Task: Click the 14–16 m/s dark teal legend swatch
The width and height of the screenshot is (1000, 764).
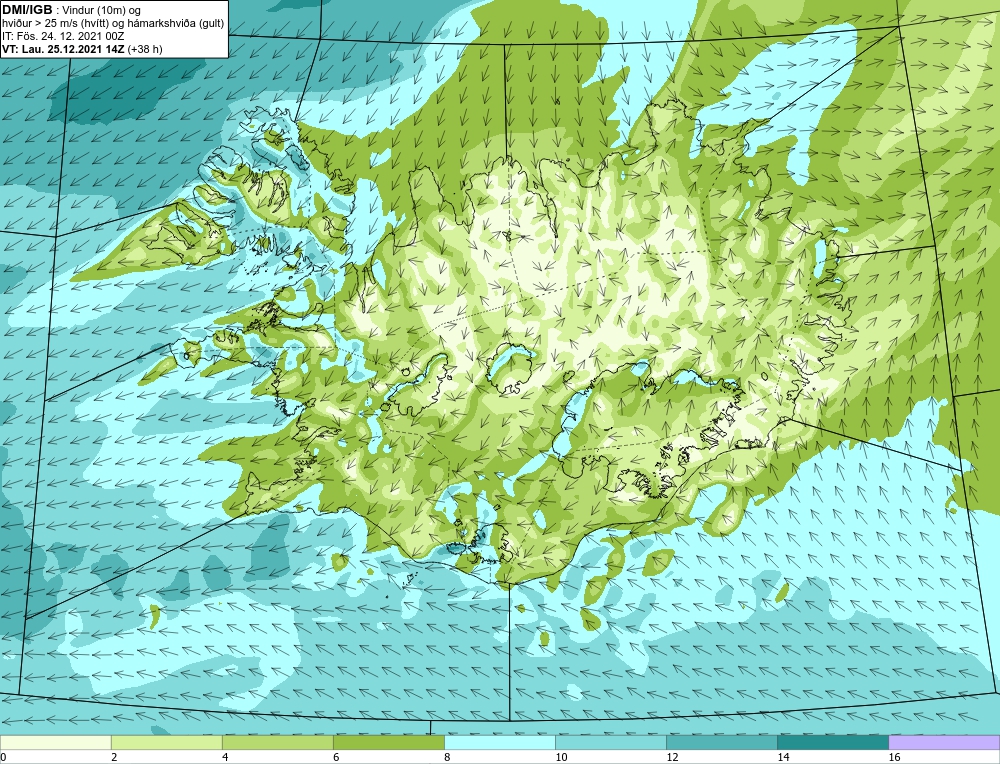Action: click(832, 742)
